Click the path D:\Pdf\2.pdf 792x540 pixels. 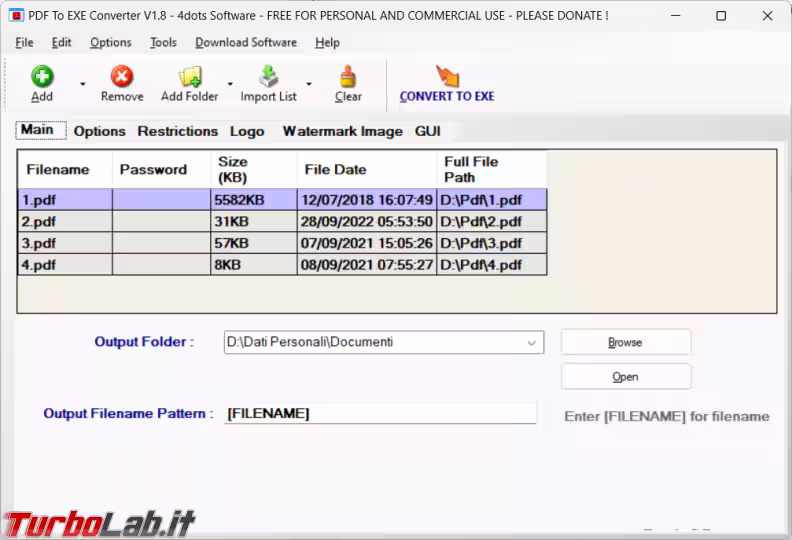(x=491, y=222)
